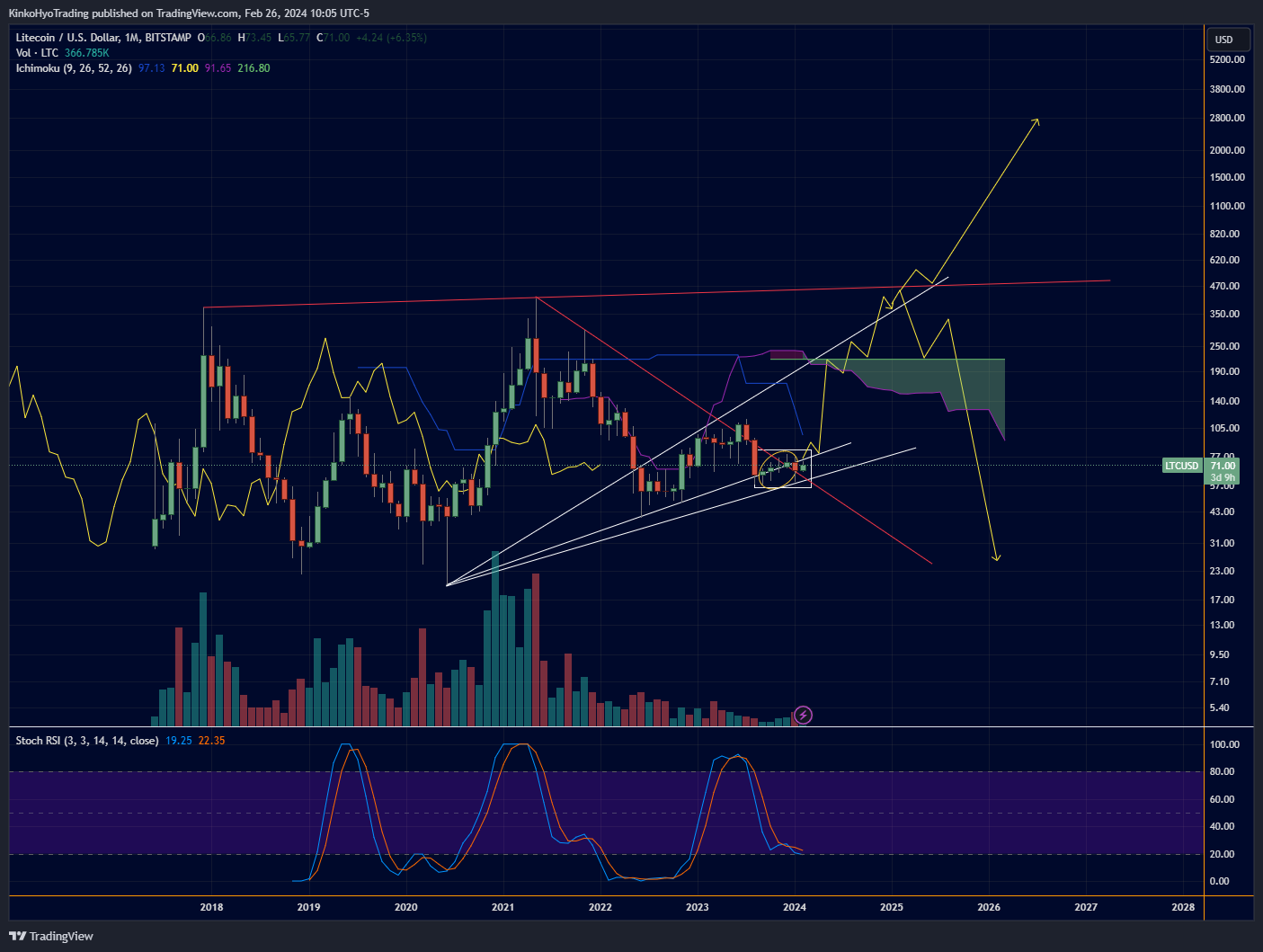Click the 1100.00 price axis label

(x=1227, y=206)
